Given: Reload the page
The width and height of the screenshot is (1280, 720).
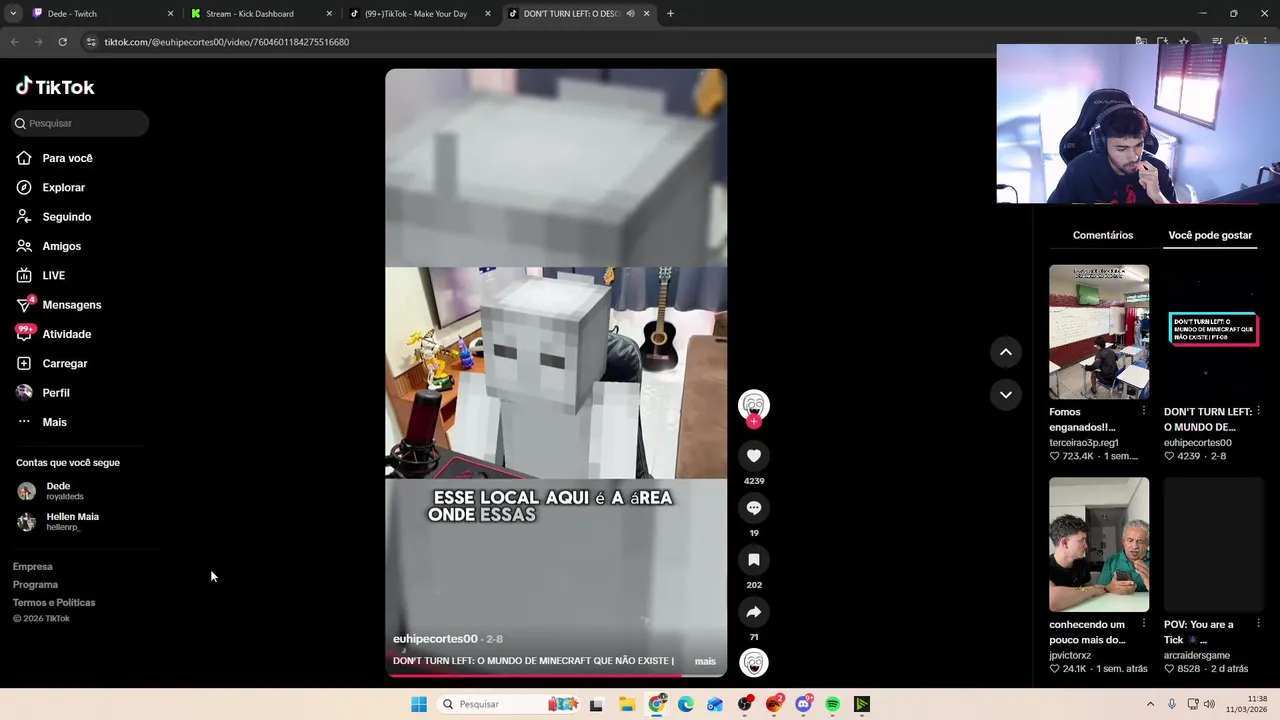Looking at the screenshot, I should 62,42.
